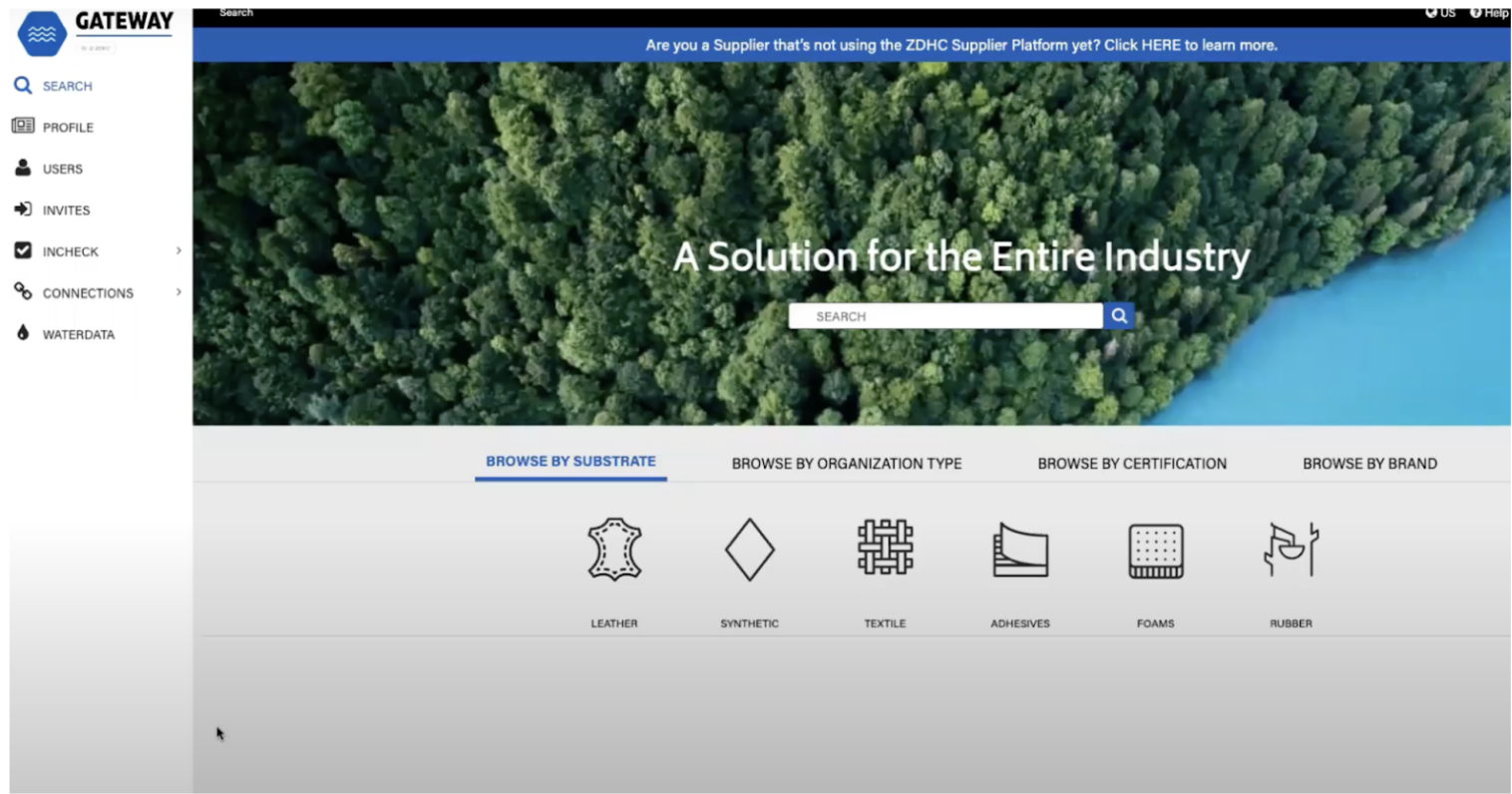Click the Gateway hexagon logo
Viewport: 1512px width, 794px height.
click(x=42, y=34)
